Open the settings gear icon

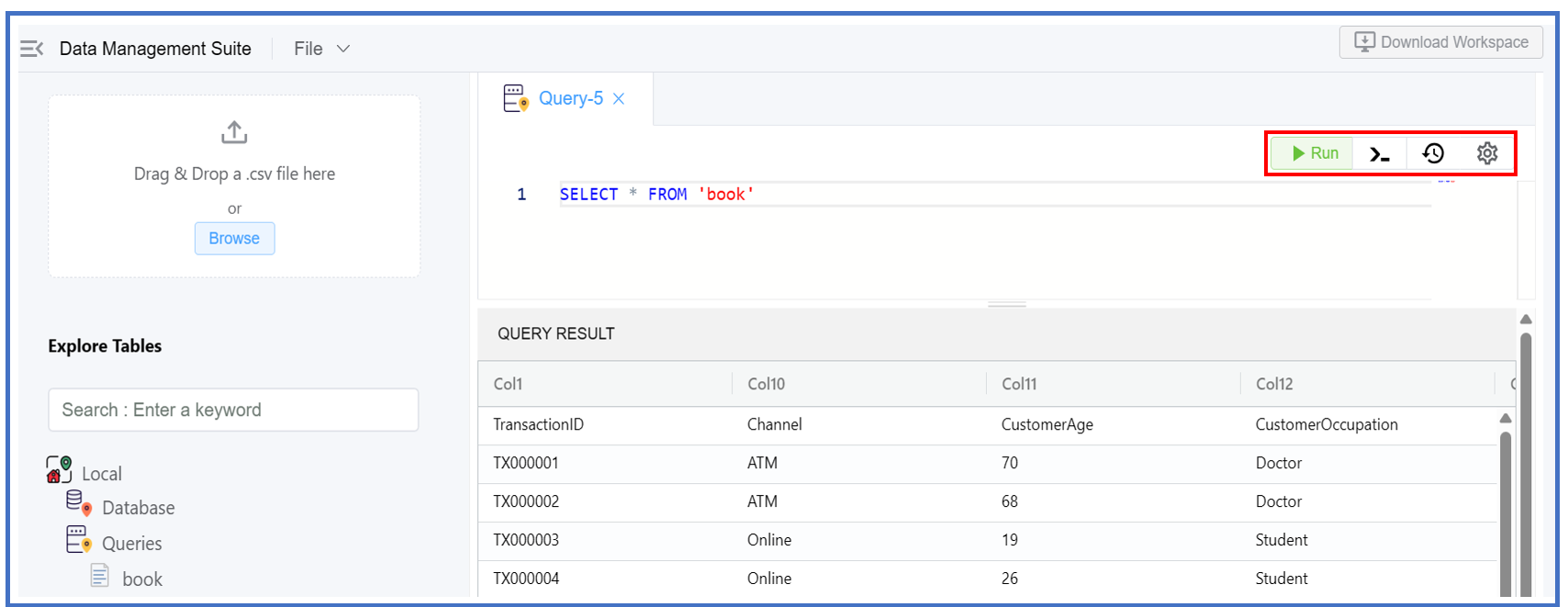1487,153
